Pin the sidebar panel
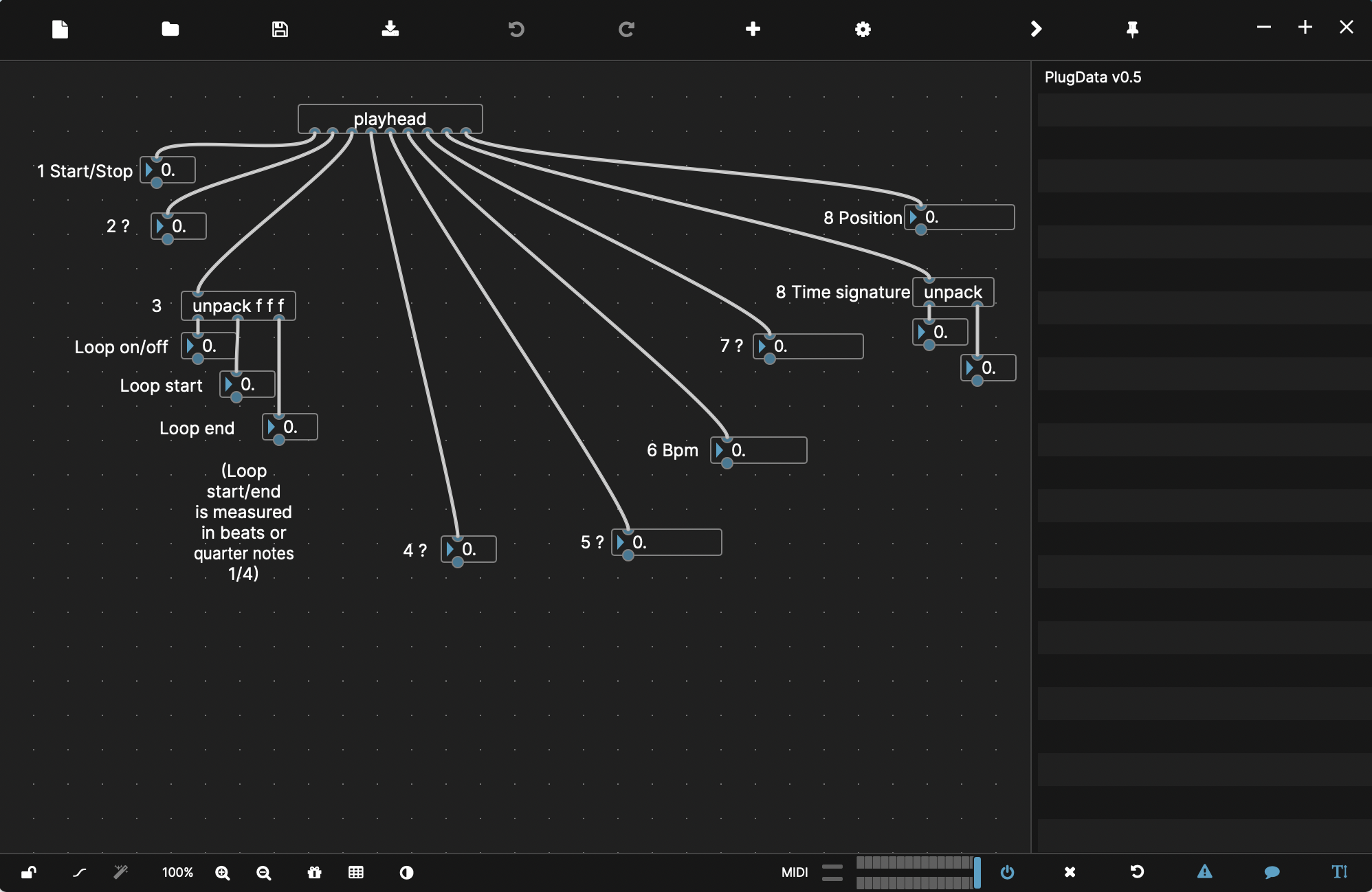The width and height of the screenshot is (1372, 892). click(1132, 29)
